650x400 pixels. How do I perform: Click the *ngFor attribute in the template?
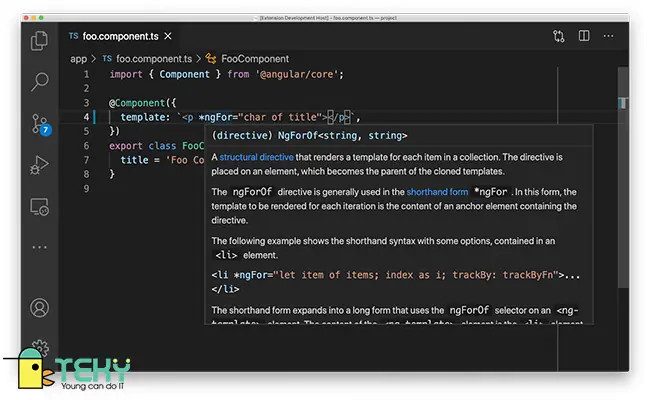tap(215, 117)
